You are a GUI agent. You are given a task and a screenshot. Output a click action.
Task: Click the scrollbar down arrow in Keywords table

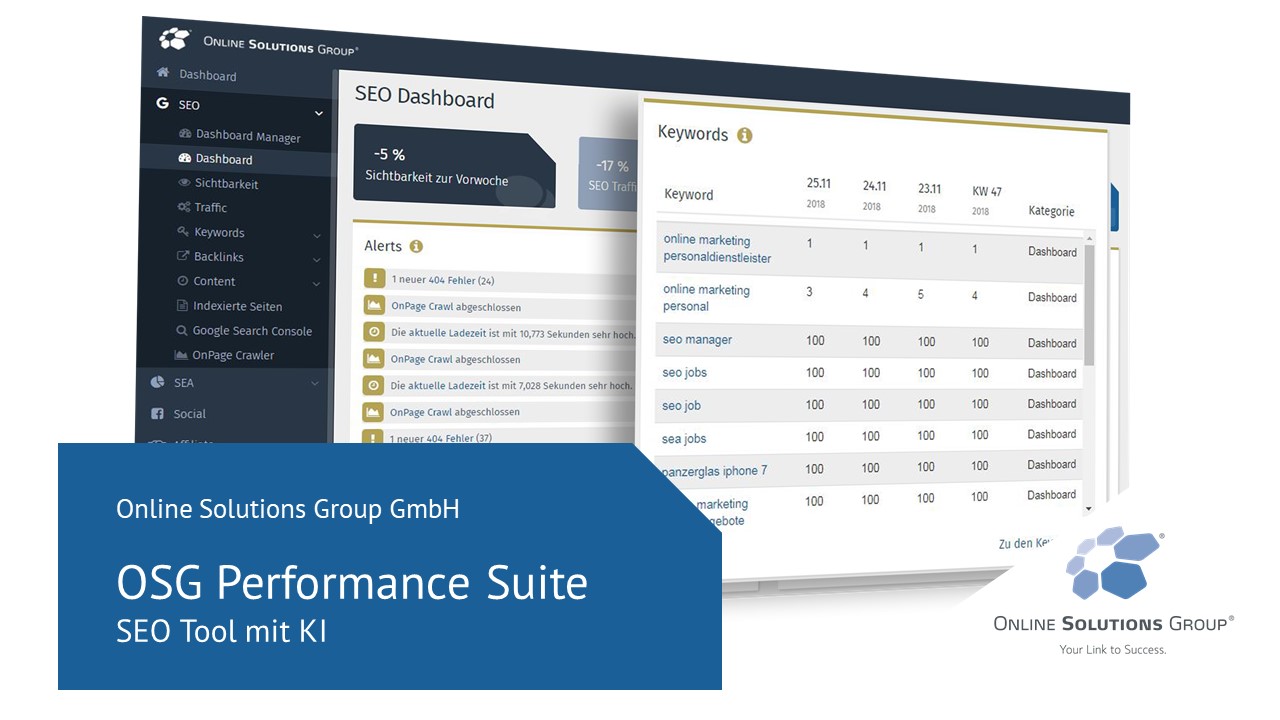click(x=1090, y=508)
